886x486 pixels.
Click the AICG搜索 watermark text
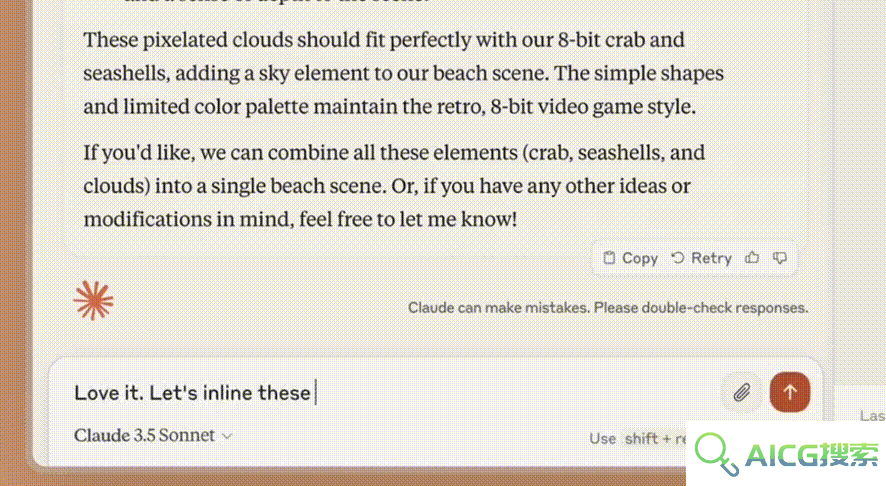(812, 455)
